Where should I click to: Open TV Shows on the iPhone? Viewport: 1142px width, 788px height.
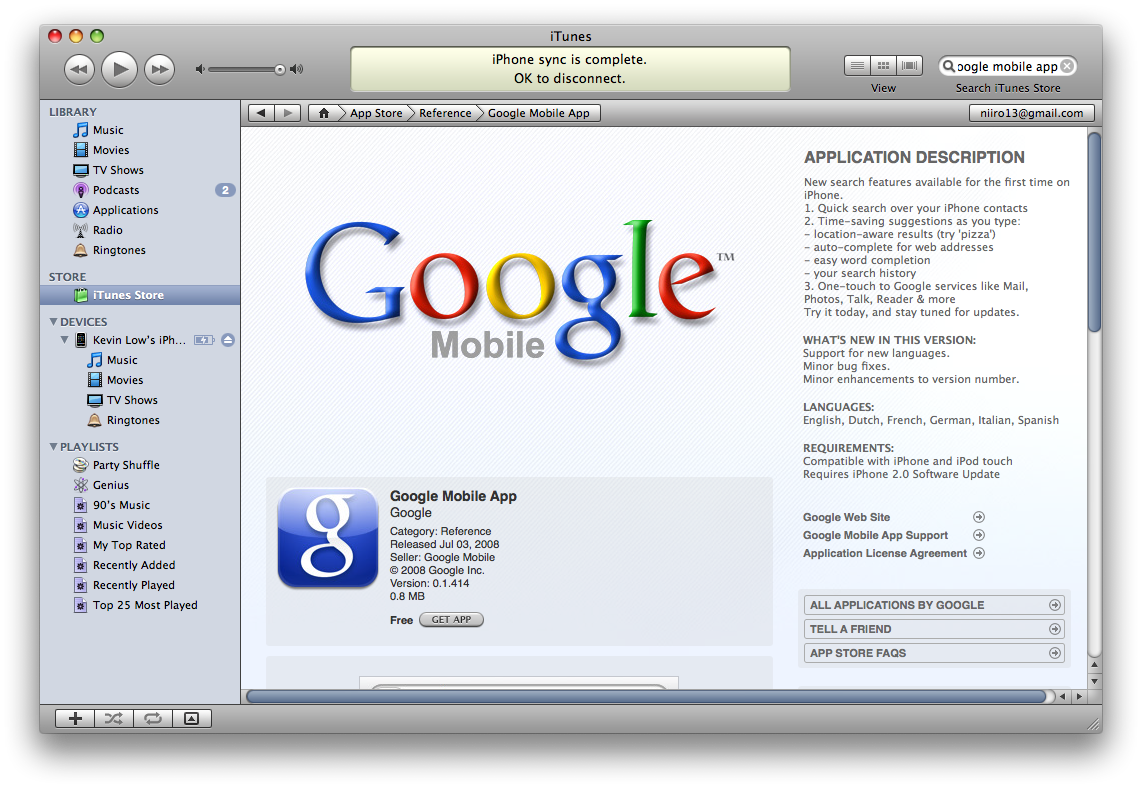140,400
